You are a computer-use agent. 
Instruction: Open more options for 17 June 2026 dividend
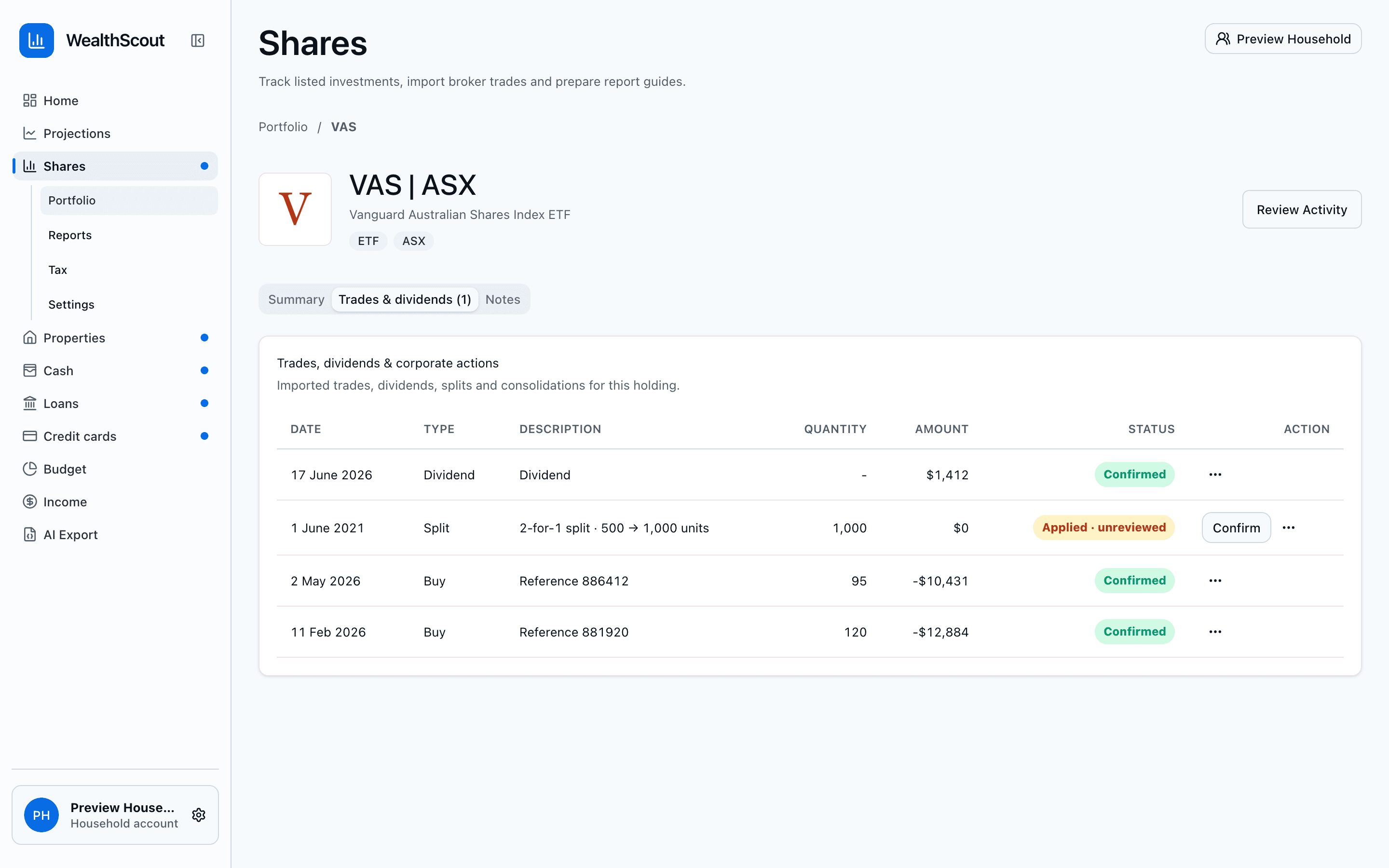click(1215, 474)
